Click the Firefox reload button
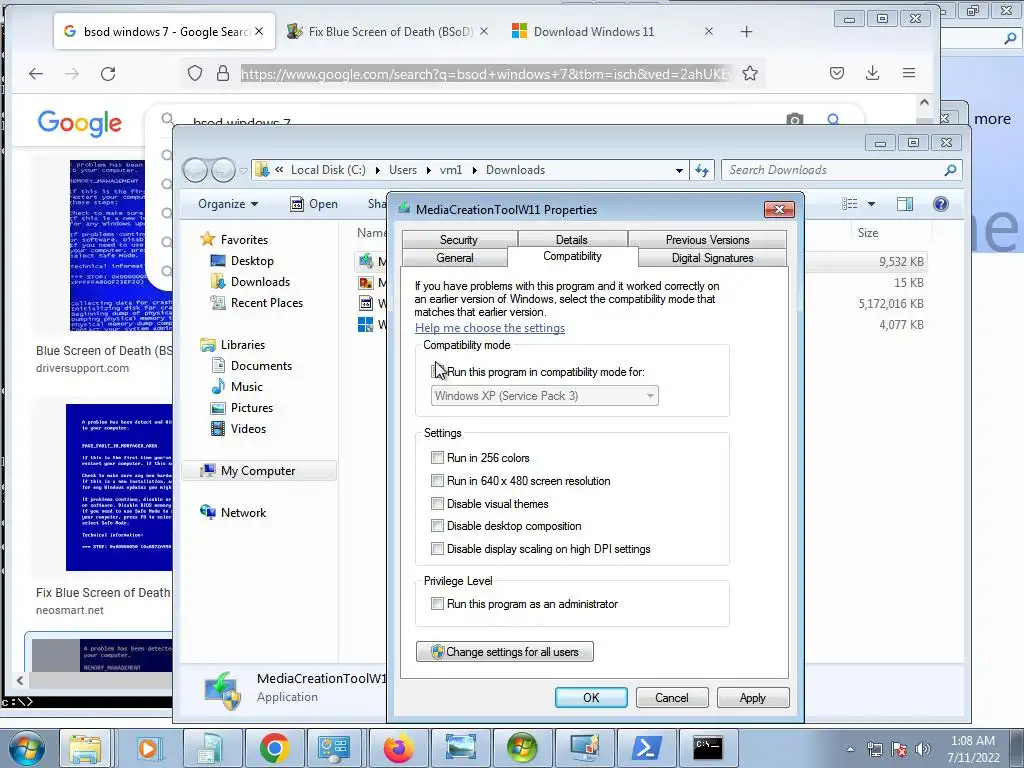 pyautogui.click(x=108, y=74)
